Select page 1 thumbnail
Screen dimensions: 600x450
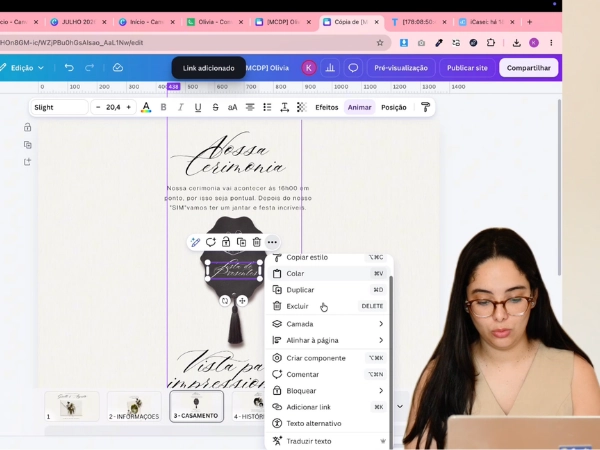pos(72,406)
